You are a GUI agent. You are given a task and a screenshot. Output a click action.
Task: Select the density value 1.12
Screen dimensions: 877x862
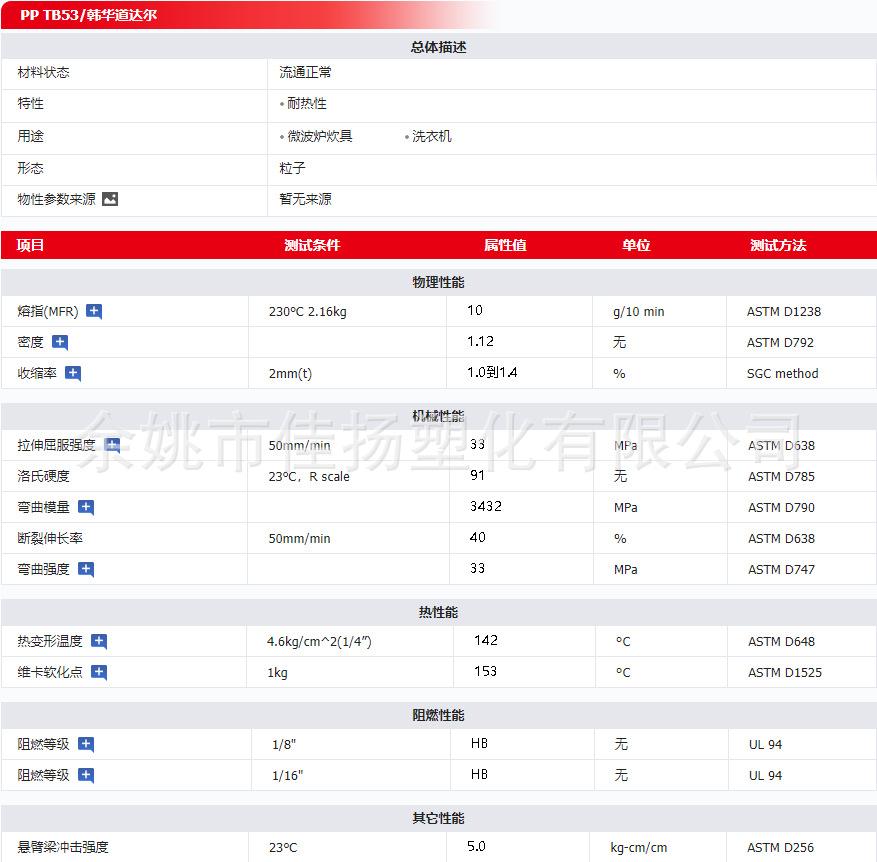[480, 341]
